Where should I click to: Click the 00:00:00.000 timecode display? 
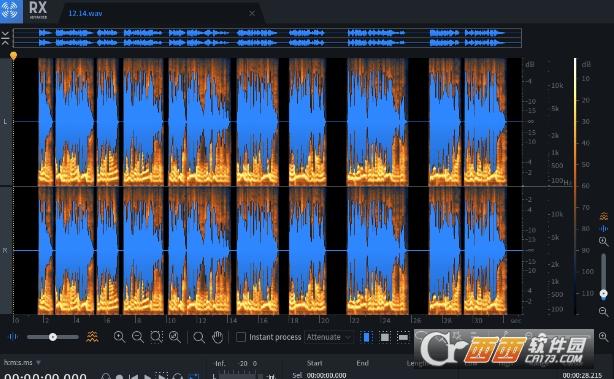click(45, 376)
